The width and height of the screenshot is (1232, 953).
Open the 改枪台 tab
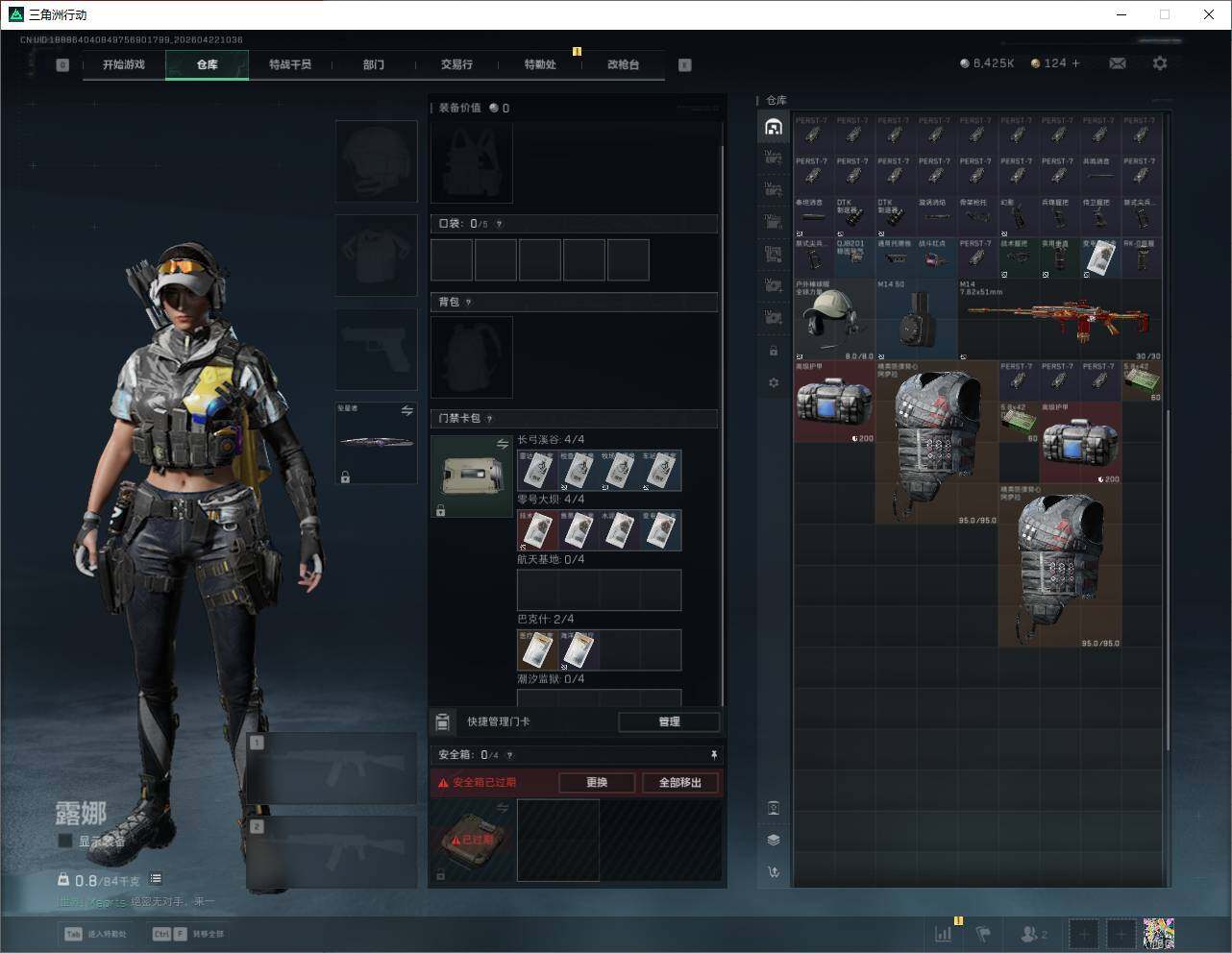[x=623, y=64]
